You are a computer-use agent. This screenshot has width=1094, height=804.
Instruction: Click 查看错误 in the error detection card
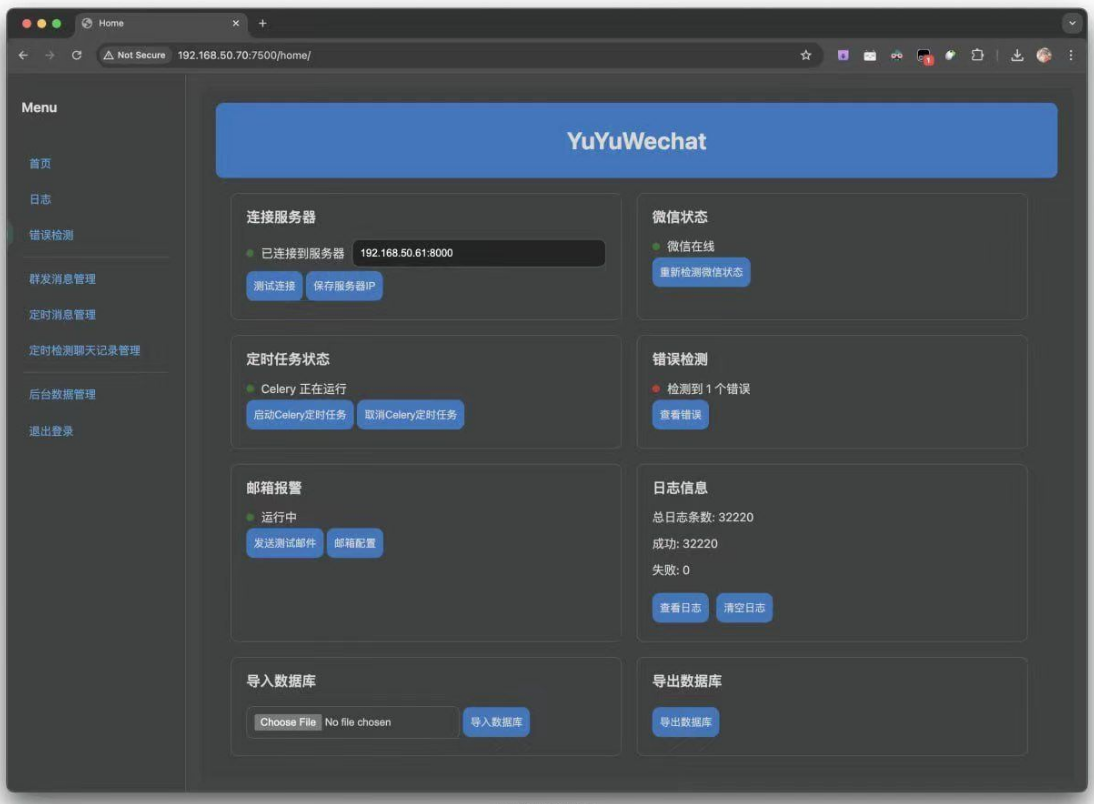pos(679,413)
